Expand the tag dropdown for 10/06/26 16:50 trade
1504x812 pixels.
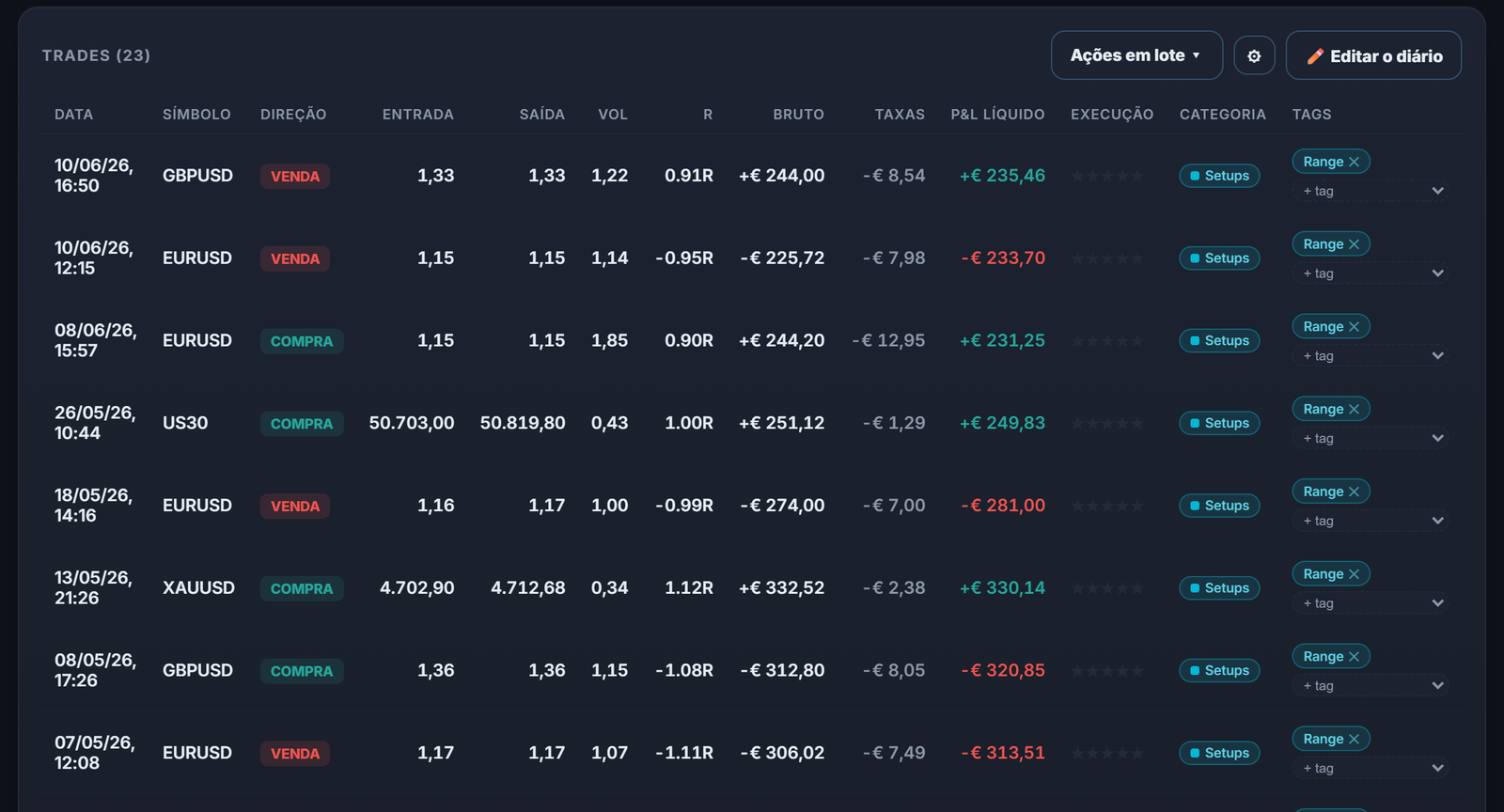[1371, 191]
